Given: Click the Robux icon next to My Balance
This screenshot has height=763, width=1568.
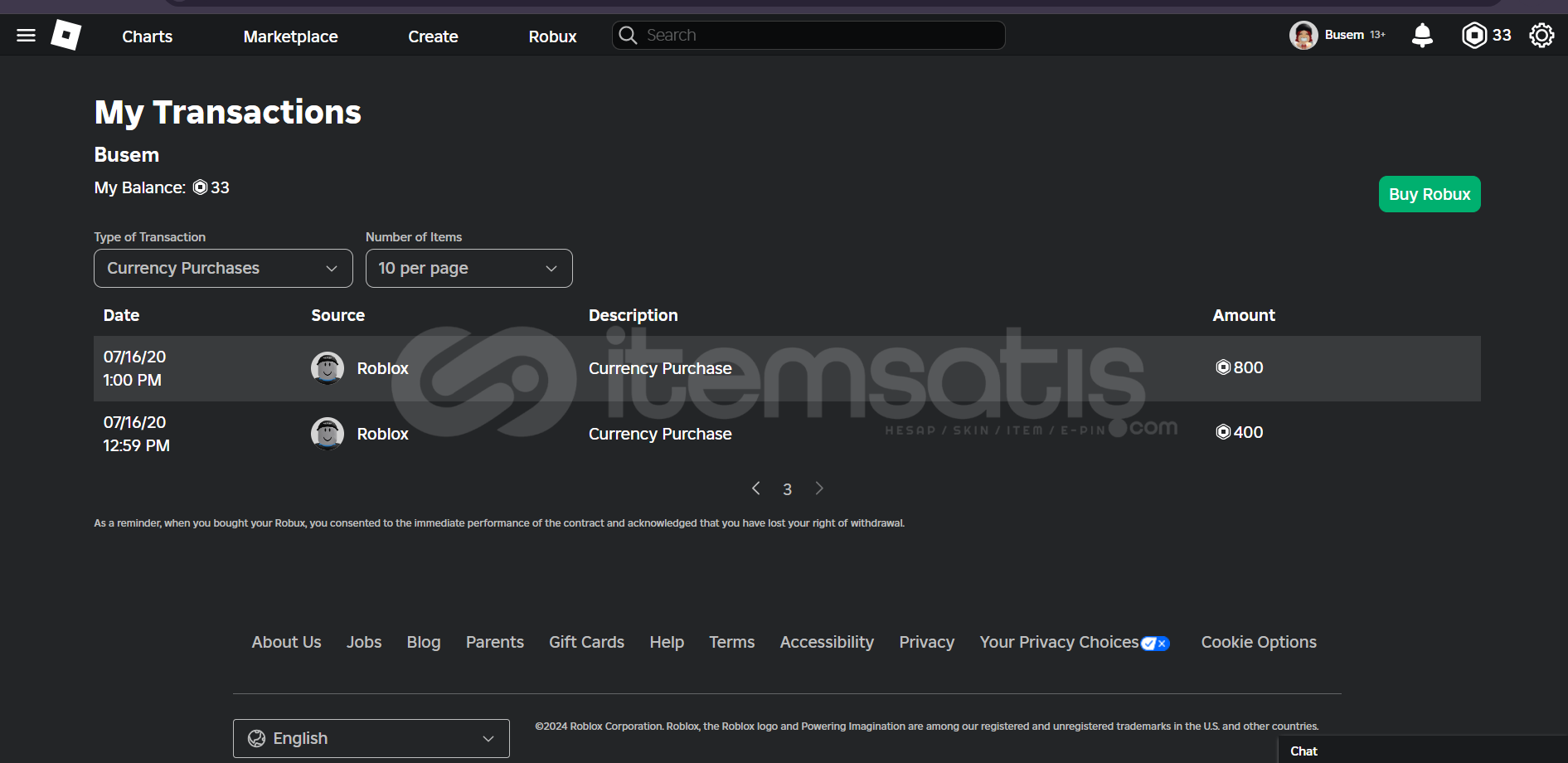Looking at the screenshot, I should [200, 187].
